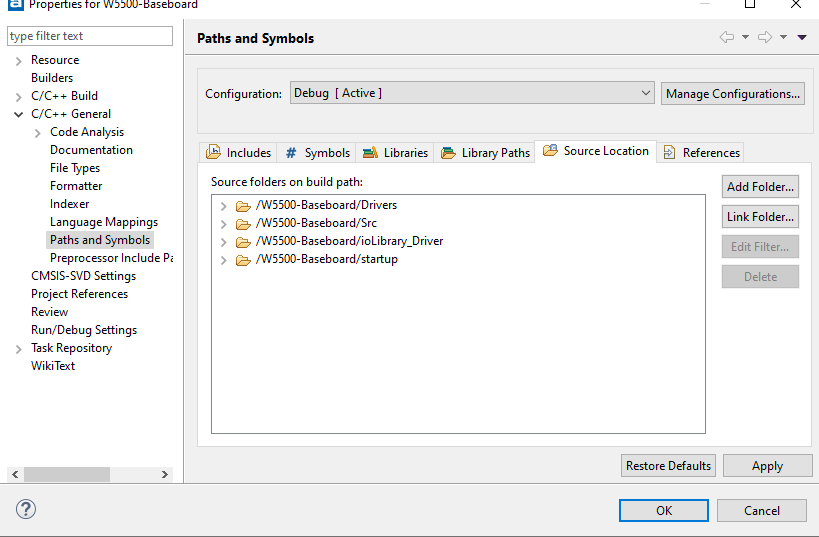Screen dimensions: 819x537
Task: Click the Manage Configurations button
Action: (x=732, y=94)
